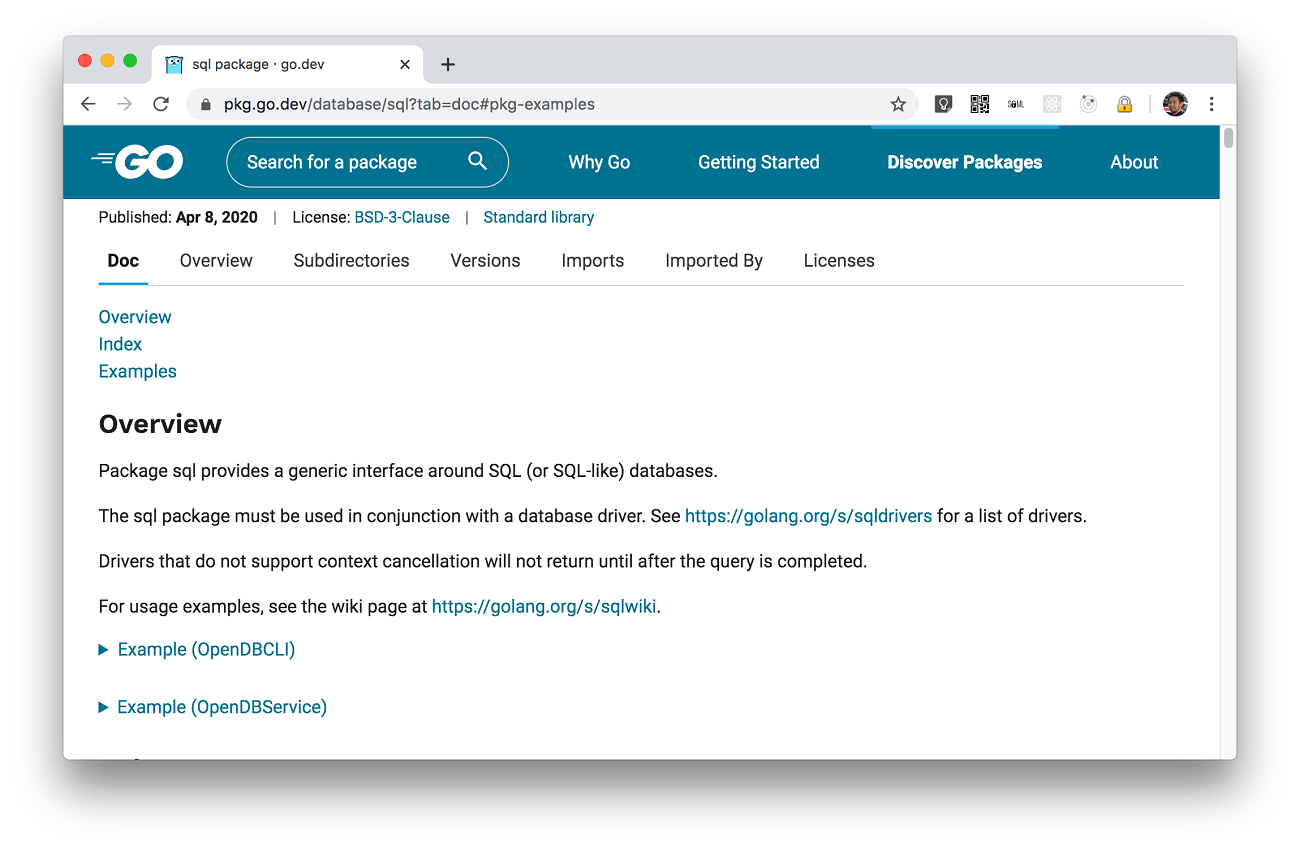Open the QR code extension
Screen dimensions: 1300x850
(980, 104)
